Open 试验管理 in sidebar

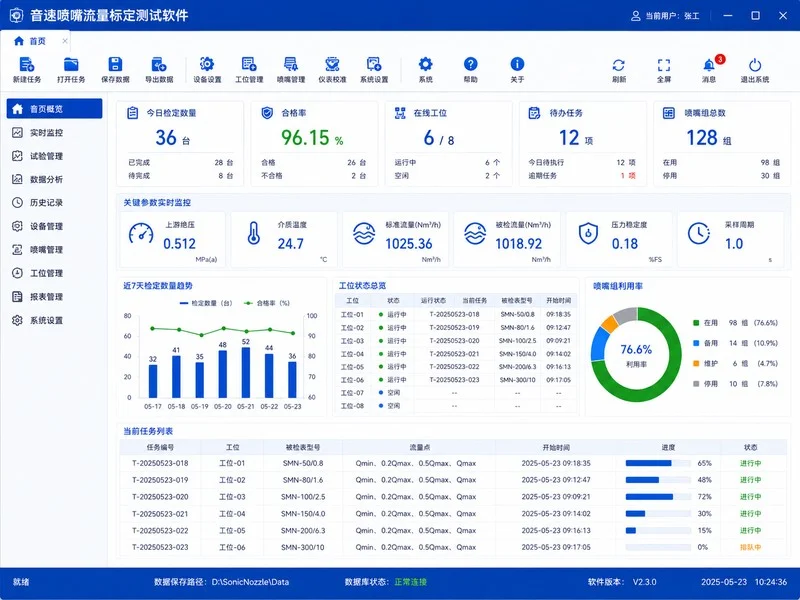pyautogui.click(x=54, y=156)
